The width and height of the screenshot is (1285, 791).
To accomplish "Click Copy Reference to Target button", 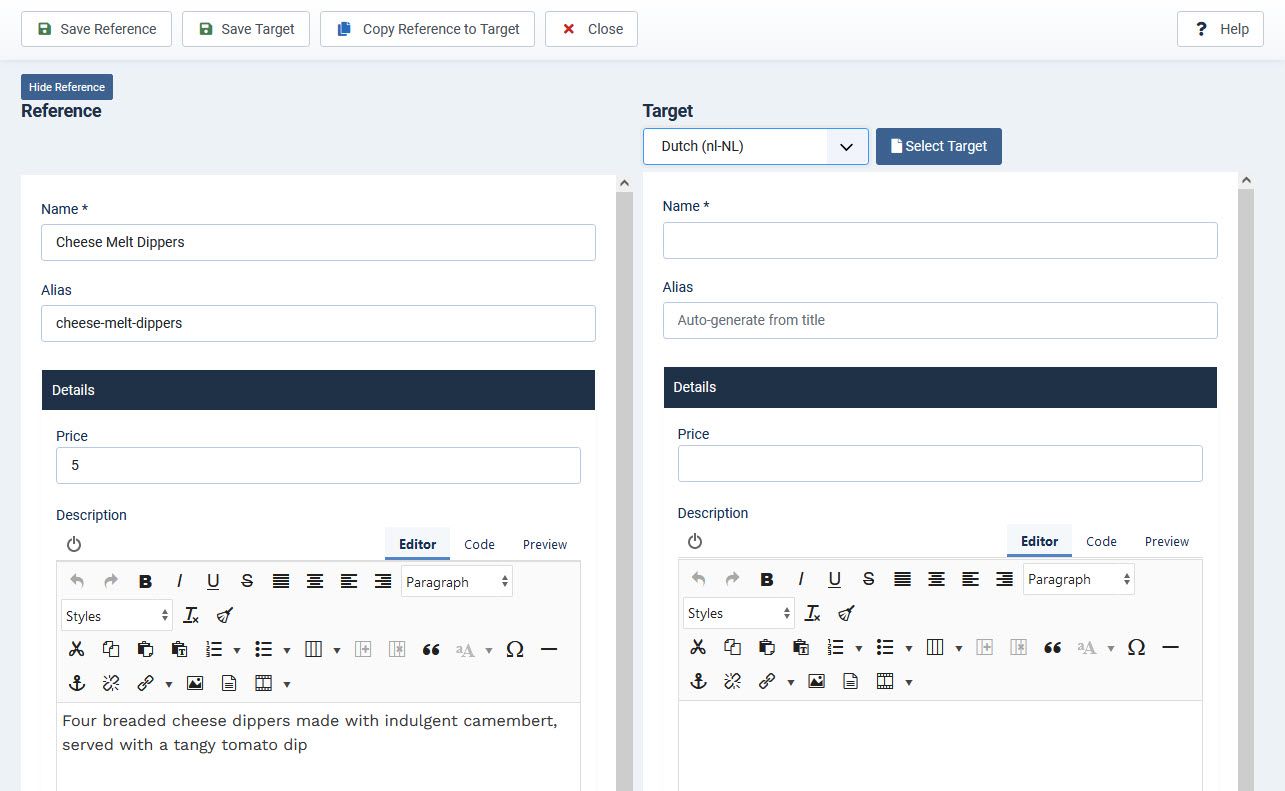I will [x=427, y=29].
